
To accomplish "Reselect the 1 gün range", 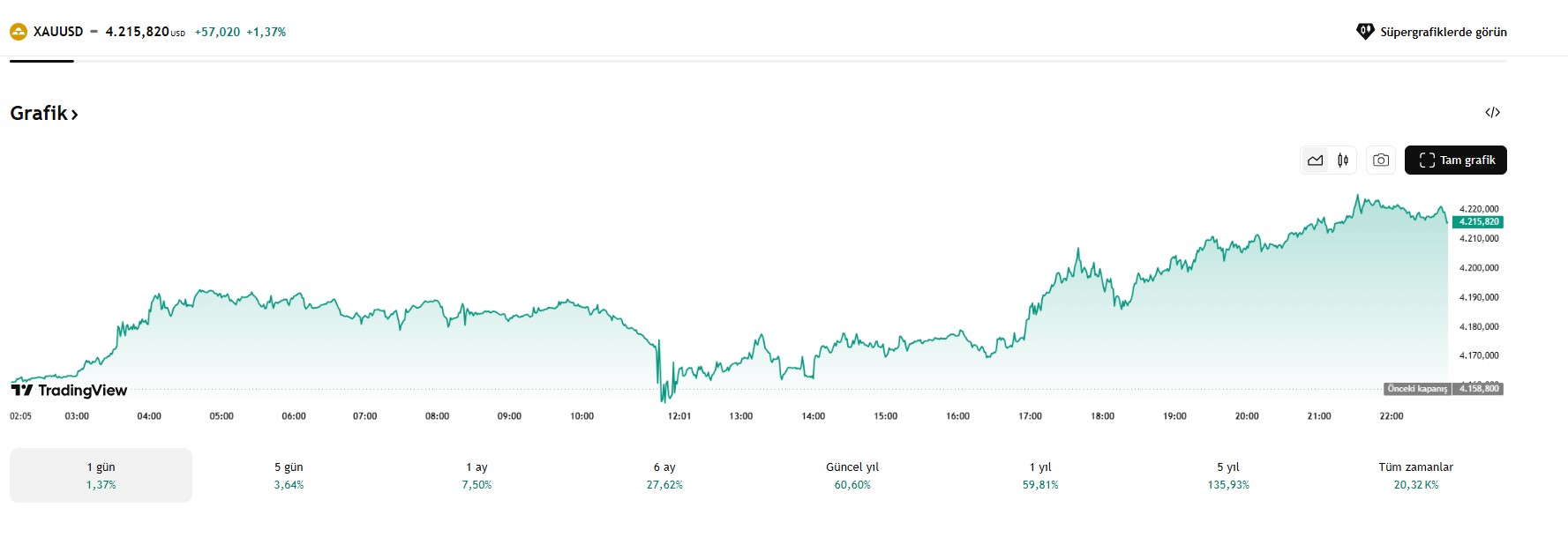I will [99, 475].
